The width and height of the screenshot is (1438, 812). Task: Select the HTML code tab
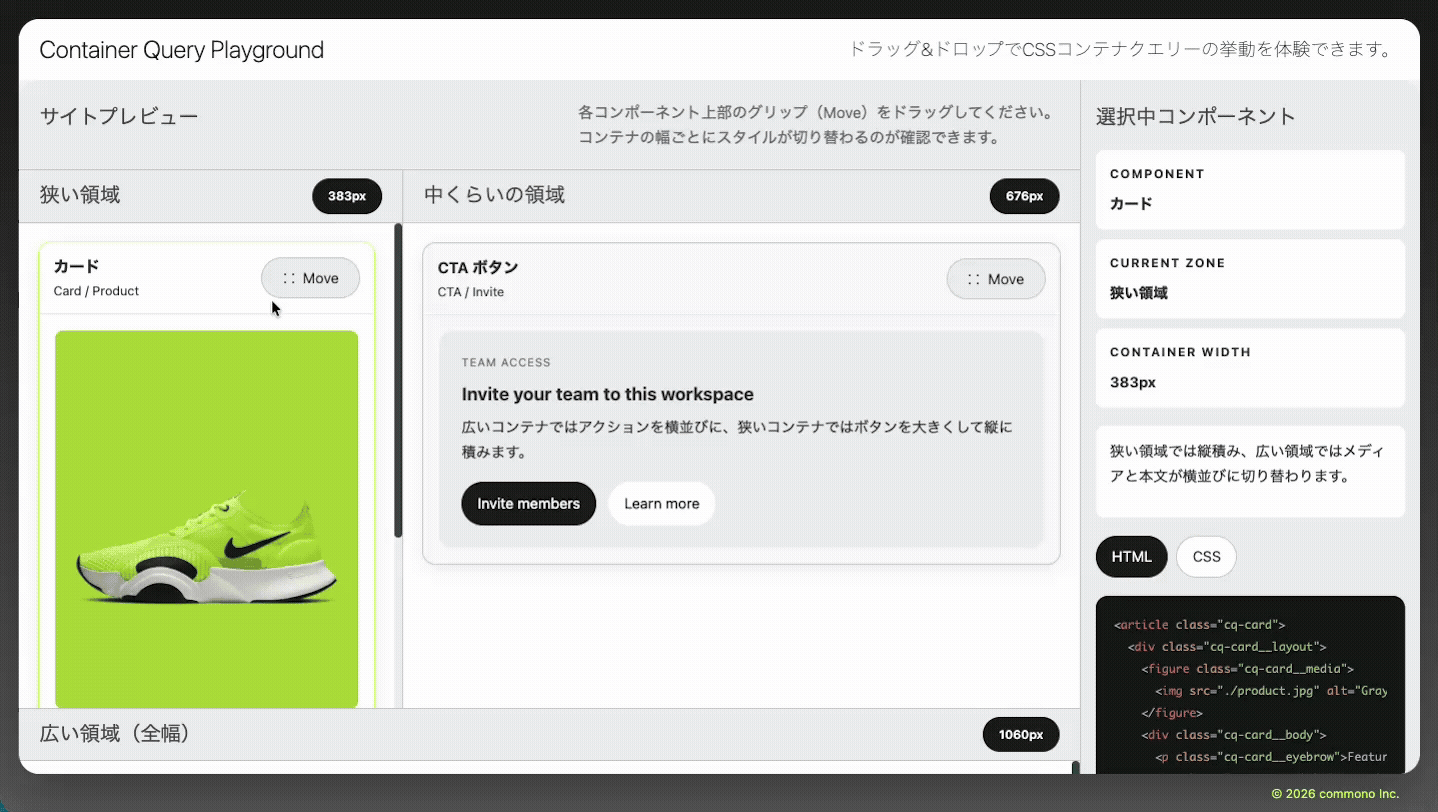point(1131,557)
